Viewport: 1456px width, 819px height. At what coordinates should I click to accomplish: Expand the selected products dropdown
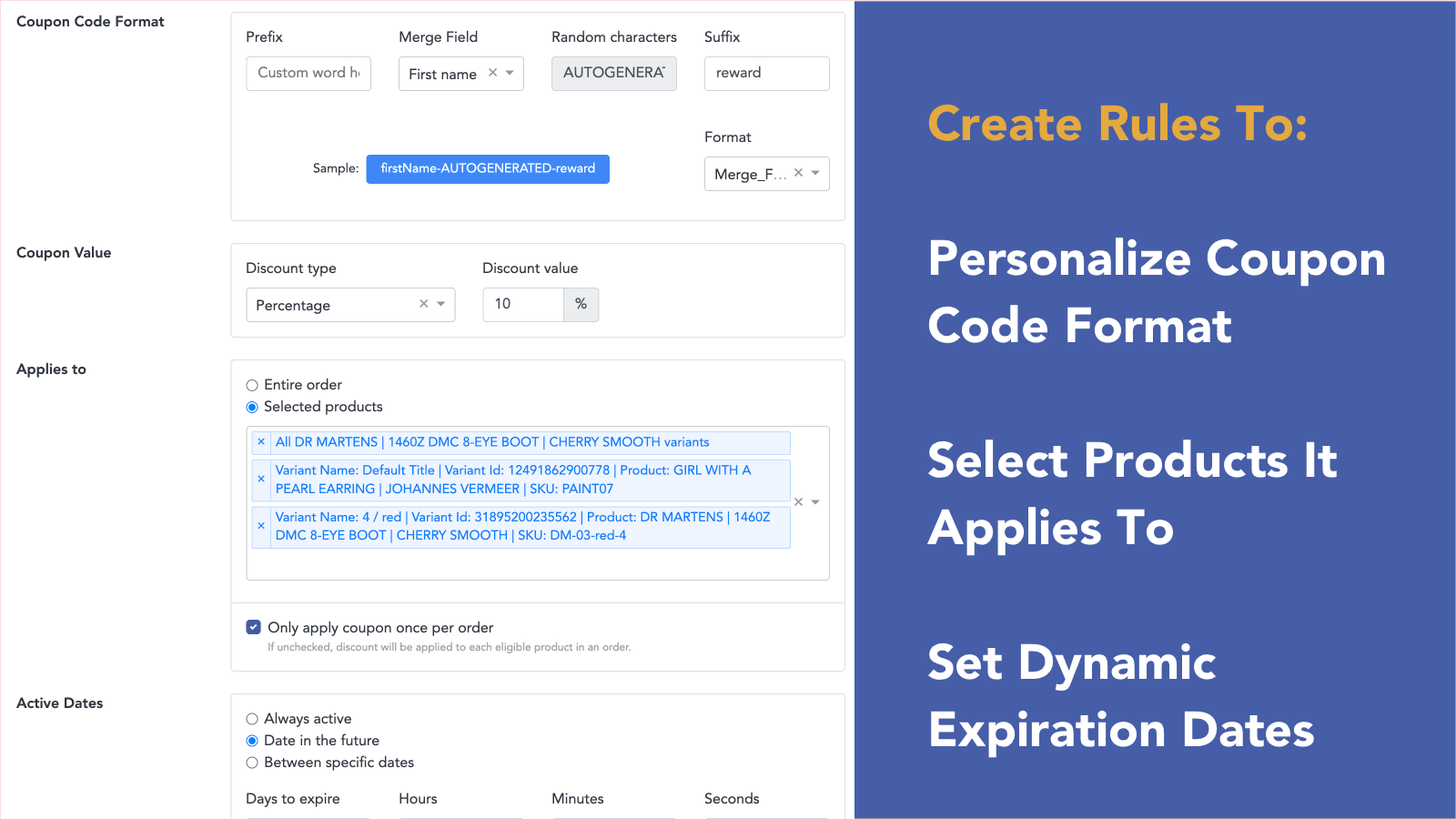(x=814, y=501)
